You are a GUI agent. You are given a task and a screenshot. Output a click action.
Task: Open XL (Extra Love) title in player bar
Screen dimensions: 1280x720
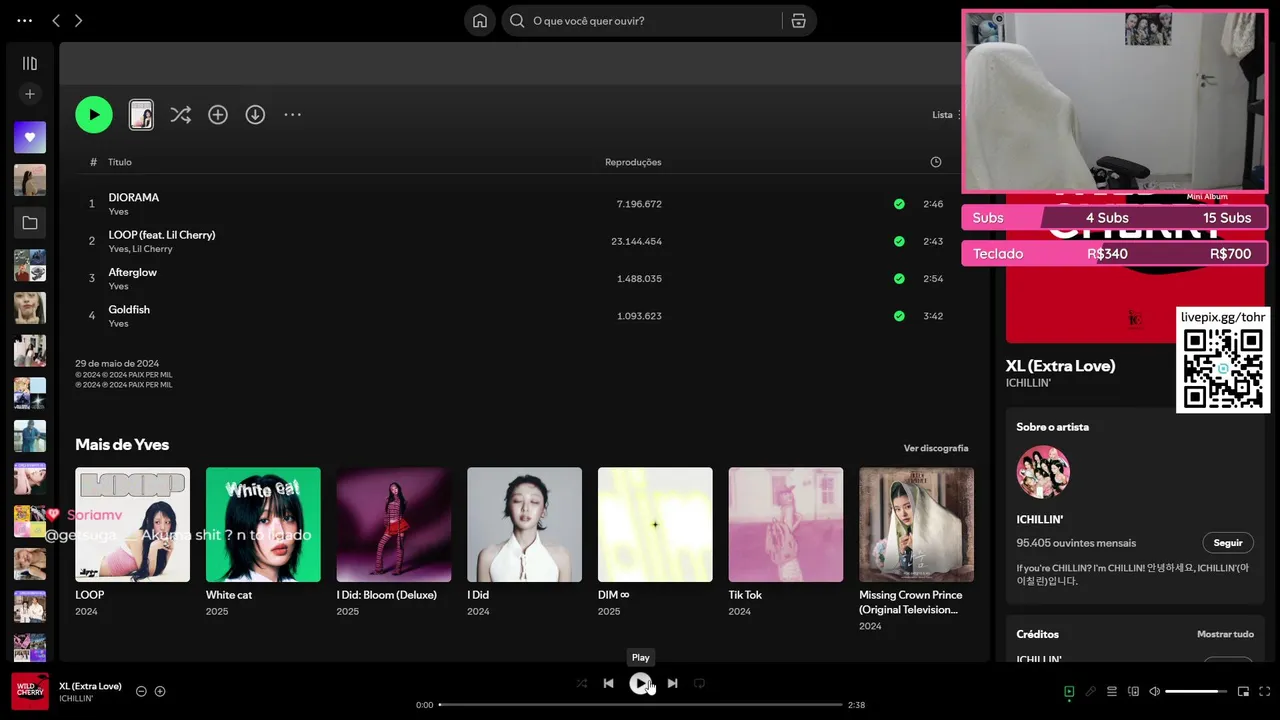90,686
